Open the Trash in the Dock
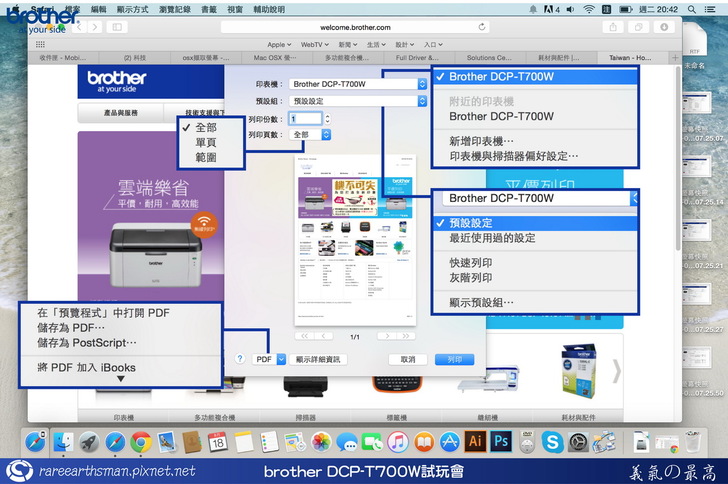Image resolution: width=728 pixels, height=484 pixels. pos(693,442)
